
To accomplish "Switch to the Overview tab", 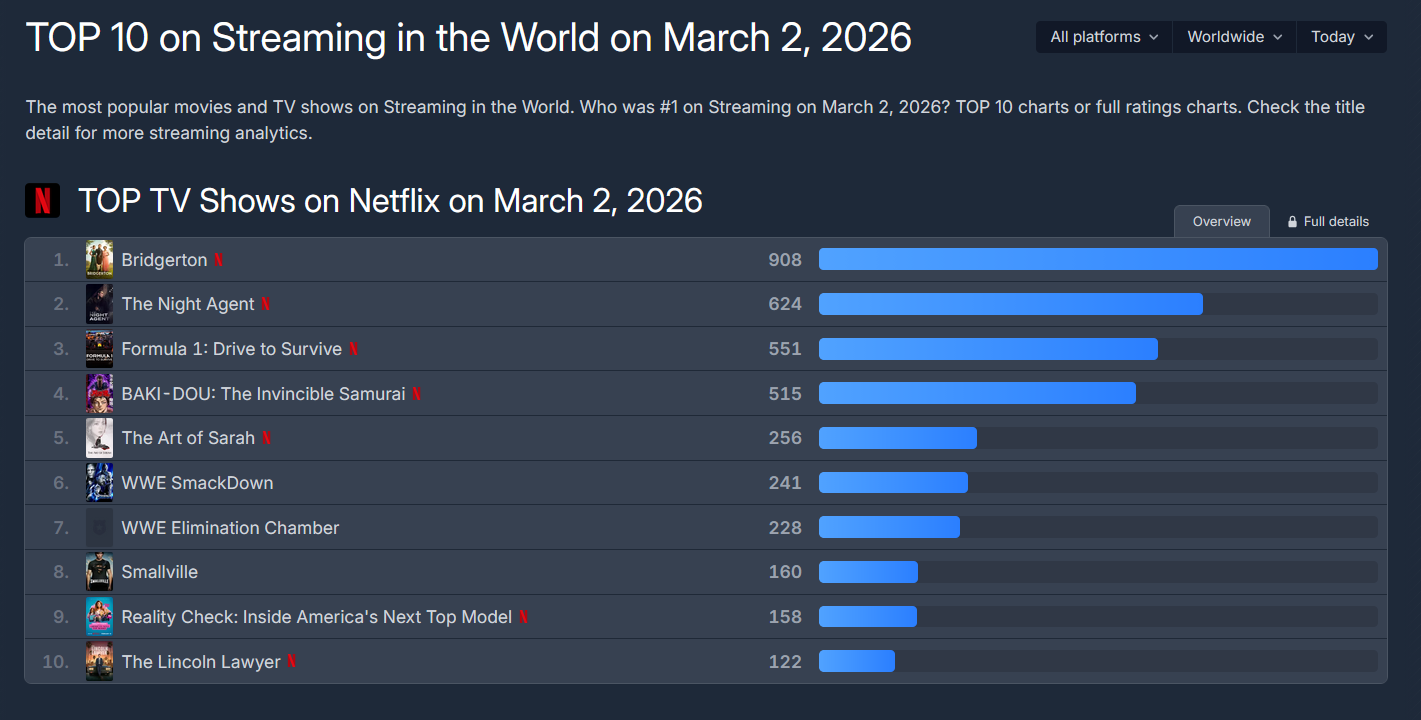I will [1221, 222].
